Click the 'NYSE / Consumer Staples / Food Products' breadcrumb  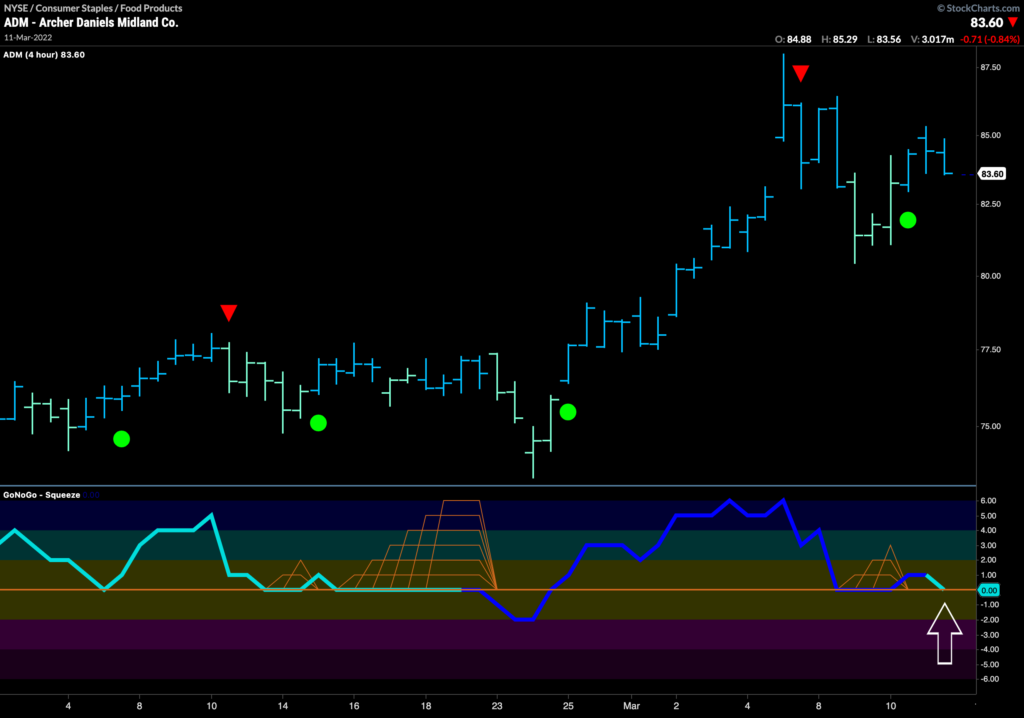(93, 8)
